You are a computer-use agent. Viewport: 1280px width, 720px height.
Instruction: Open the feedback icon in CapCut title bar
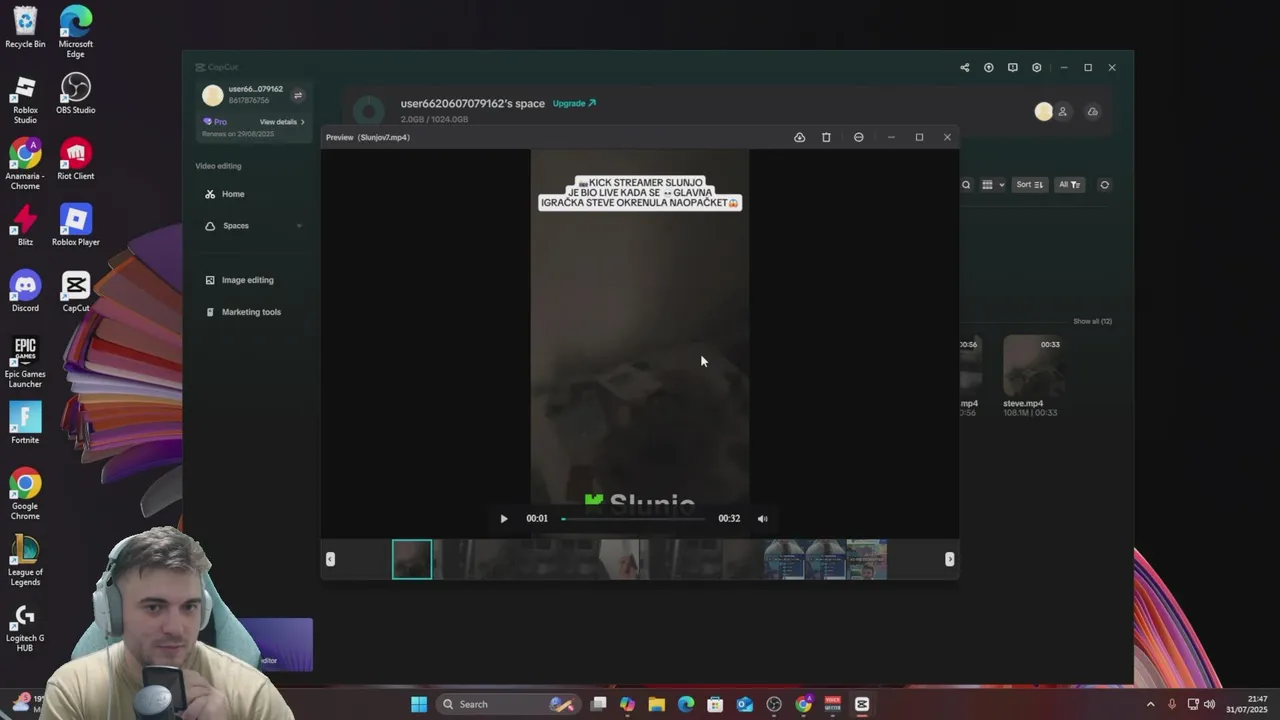tap(1012, 67)
